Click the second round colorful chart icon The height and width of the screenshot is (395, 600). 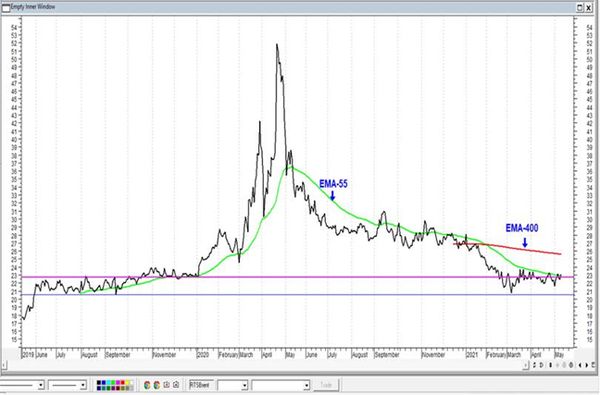point(157,385)
